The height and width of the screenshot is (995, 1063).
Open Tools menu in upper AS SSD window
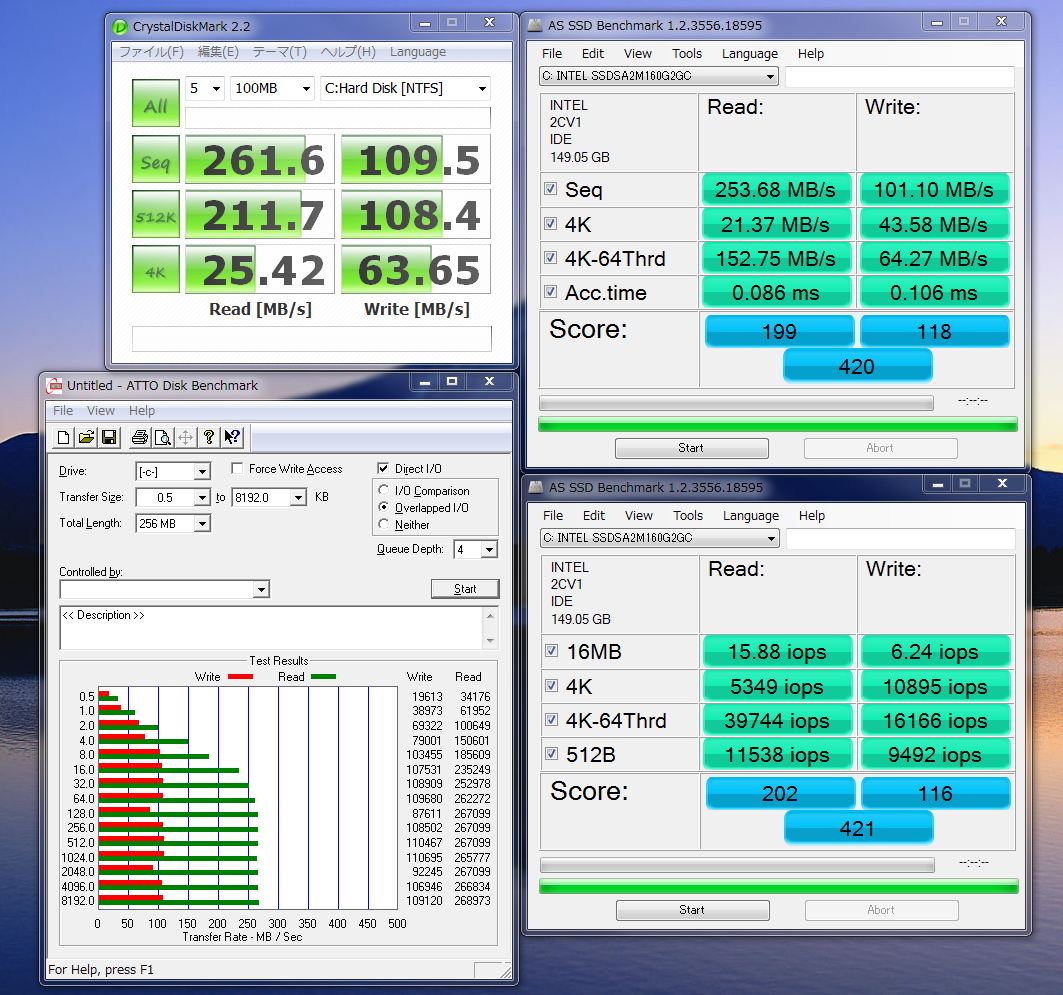687,54
